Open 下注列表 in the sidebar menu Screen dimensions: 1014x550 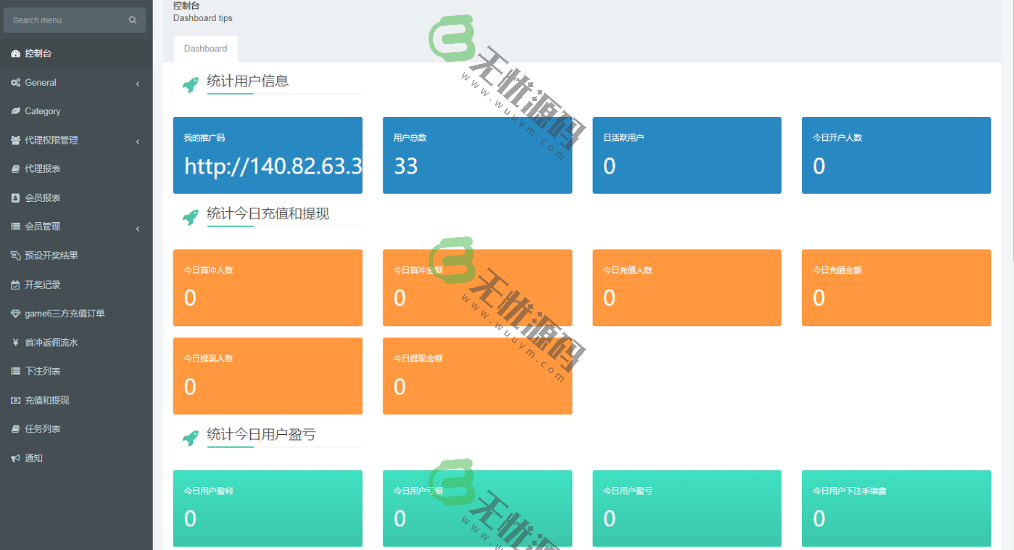click(x=42, y=371)
